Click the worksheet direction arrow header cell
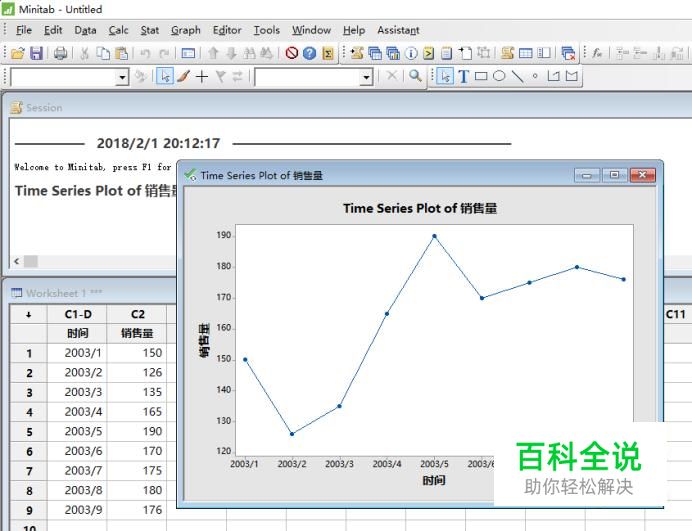This screenshot has height=531, width=692. [28, 314]
